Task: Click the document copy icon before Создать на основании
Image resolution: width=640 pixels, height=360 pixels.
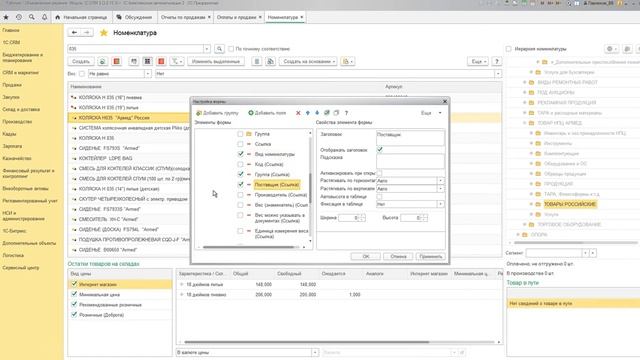Action: pyautogui.click(x=270, y=62)
